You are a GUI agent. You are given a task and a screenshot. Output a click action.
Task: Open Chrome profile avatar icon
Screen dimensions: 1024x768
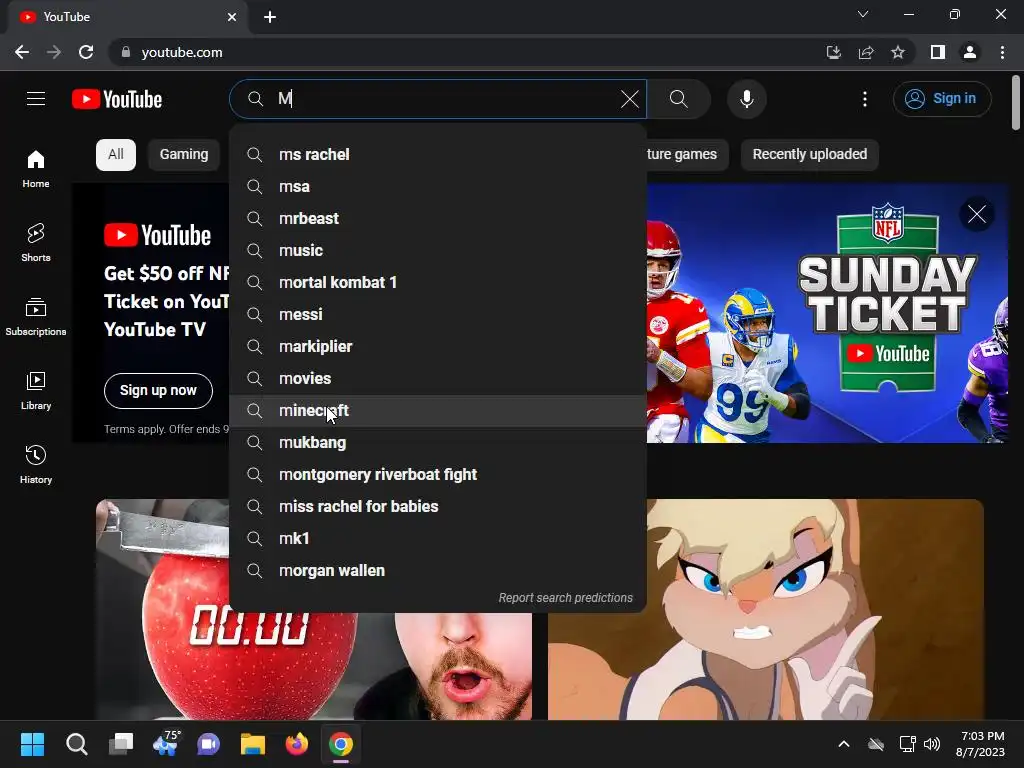pos(970,52)
